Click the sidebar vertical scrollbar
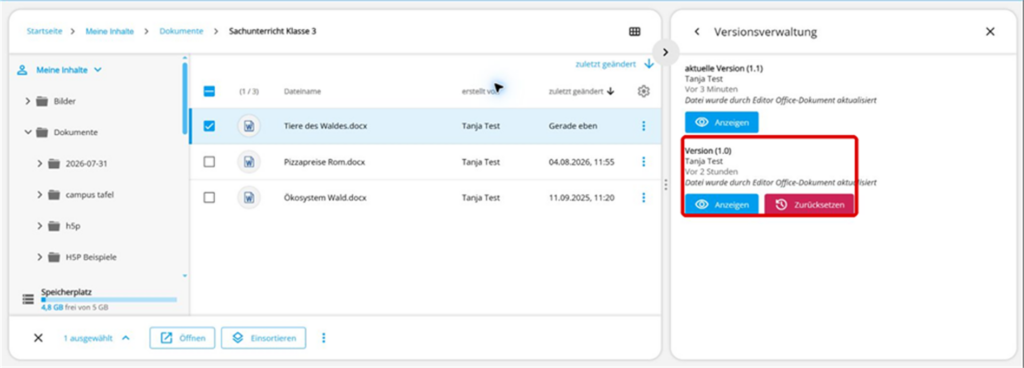This screenshot has height=368, width=1024. point(185,98)
